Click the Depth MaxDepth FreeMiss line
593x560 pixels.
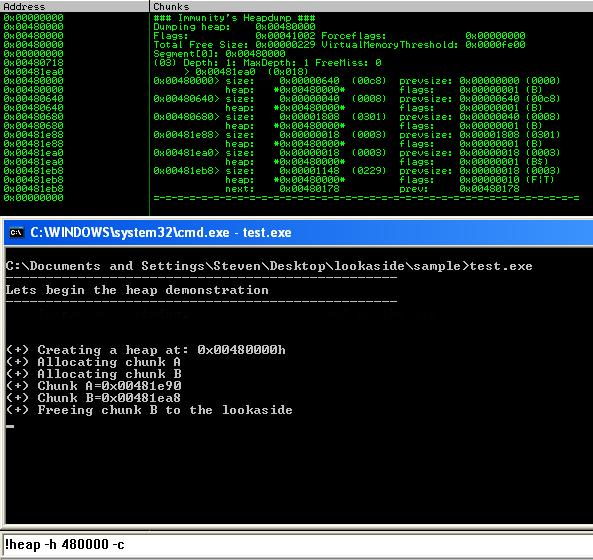267,63
